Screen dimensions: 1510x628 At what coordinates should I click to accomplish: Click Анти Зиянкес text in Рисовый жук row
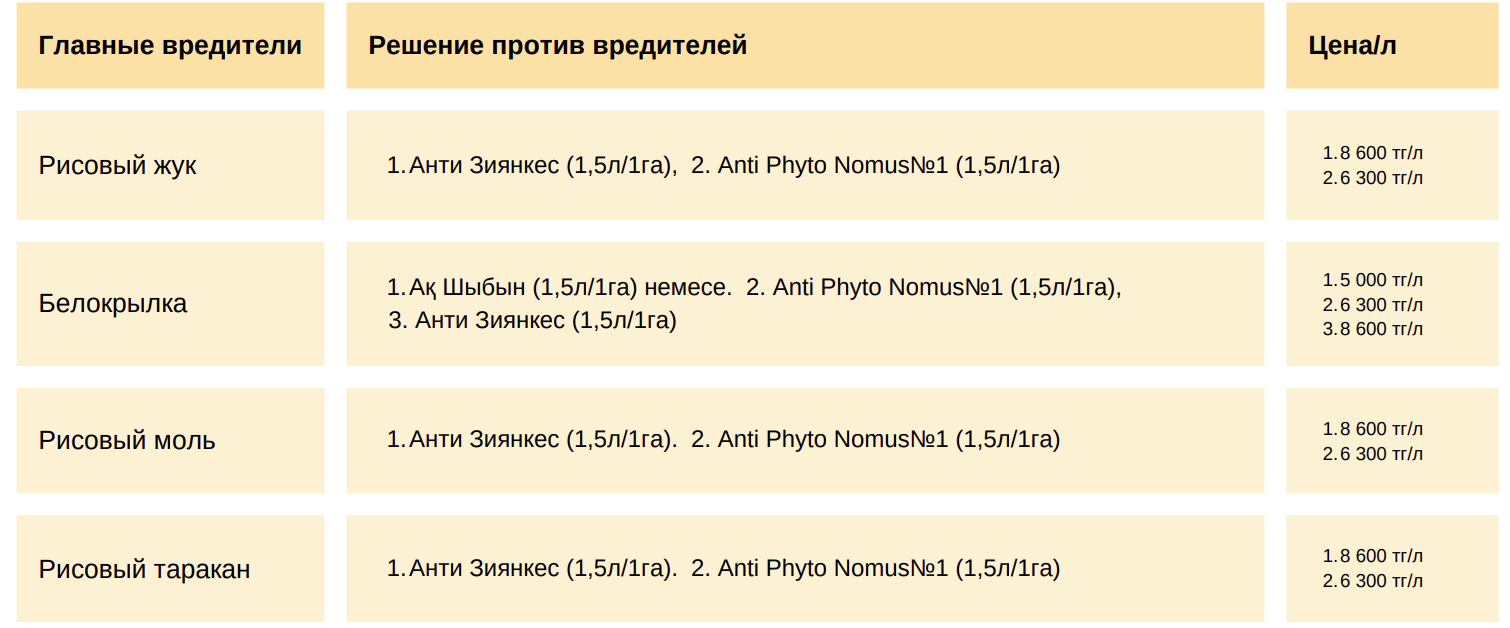click(484, 165)
